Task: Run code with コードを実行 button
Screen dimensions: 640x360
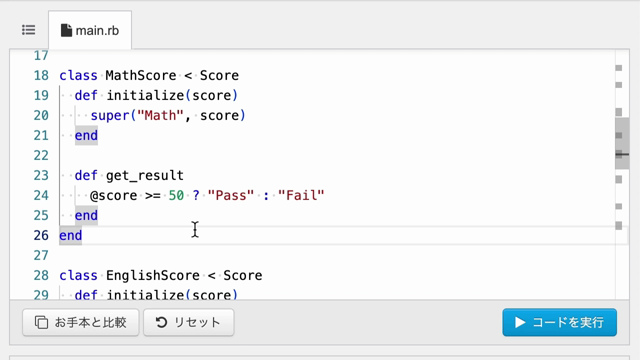Action: [559, 322]
